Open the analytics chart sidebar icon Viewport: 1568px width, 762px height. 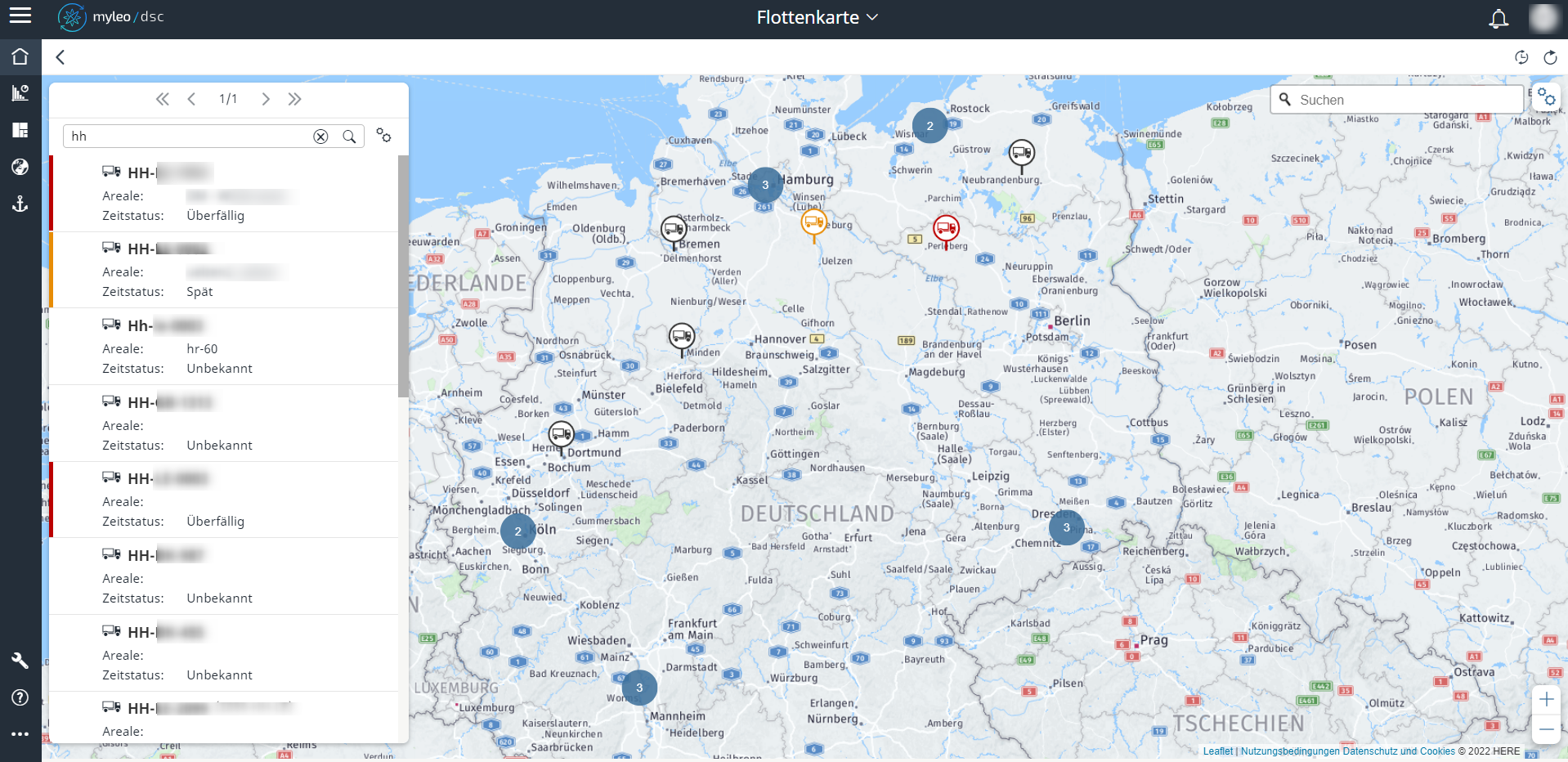tap(20, 92)
